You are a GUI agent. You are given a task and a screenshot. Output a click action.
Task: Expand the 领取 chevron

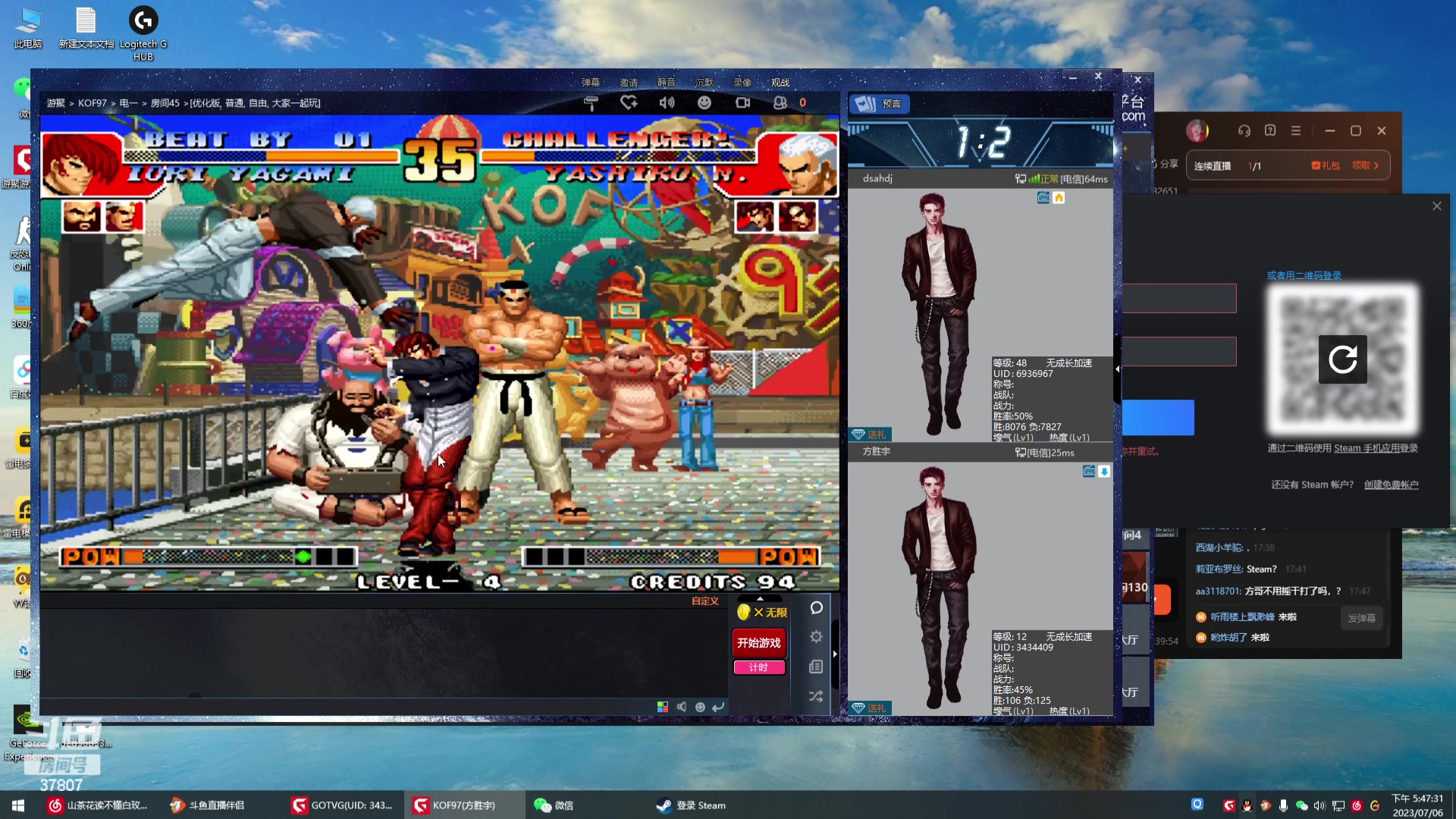click(x=1376, y=166)
